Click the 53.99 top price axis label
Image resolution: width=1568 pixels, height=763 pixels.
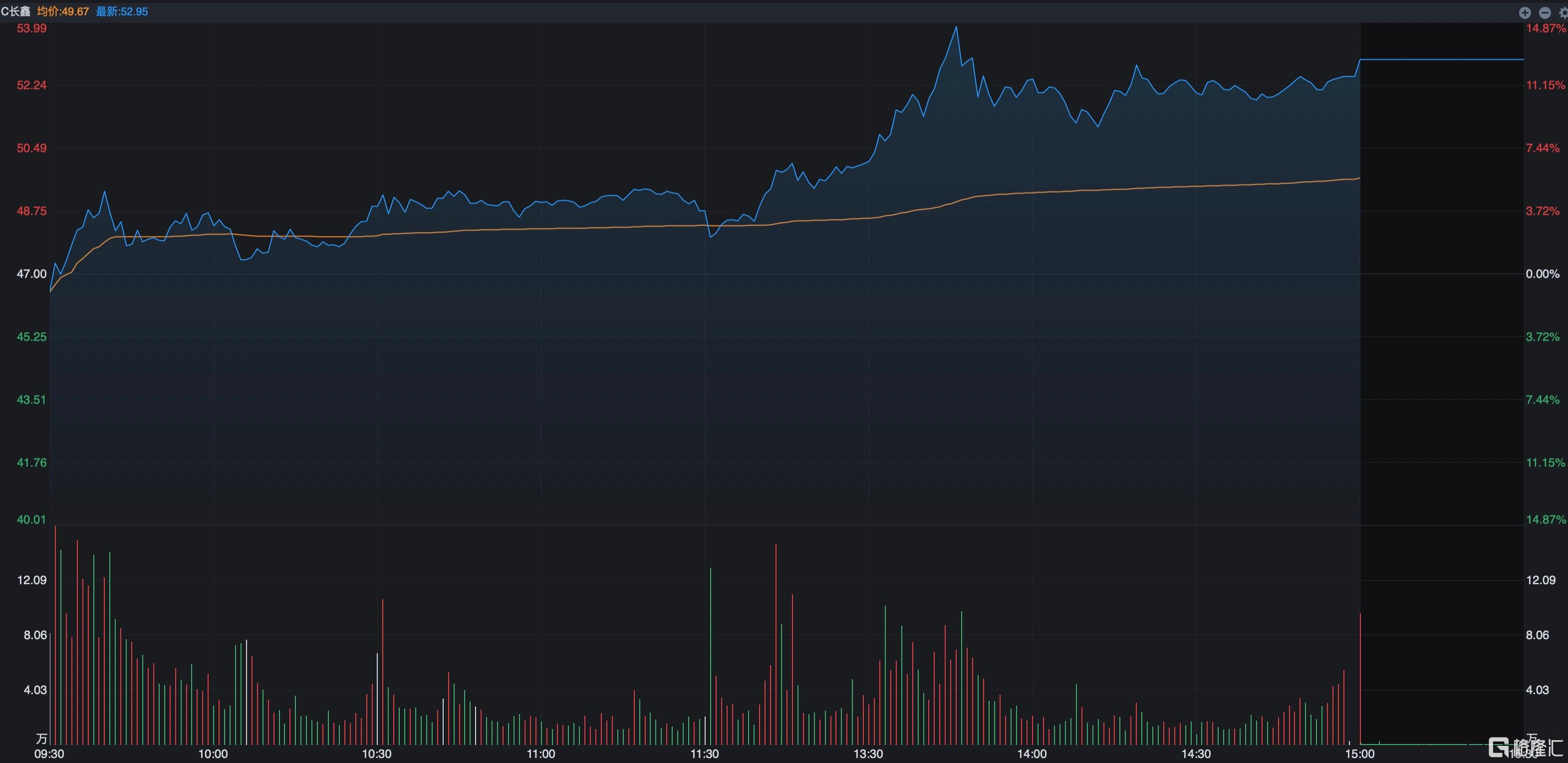(x=31, y=28)
